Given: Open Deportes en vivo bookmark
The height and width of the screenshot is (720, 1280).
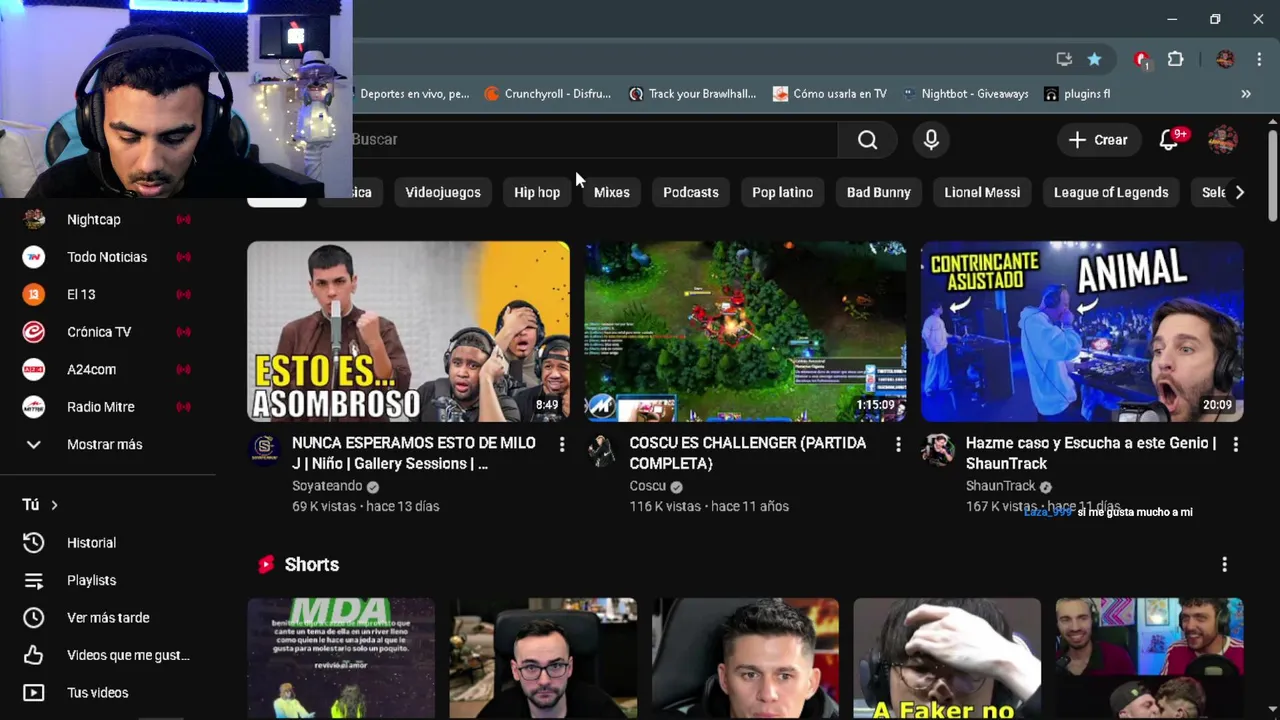Looking at the screenshot, I should click(x=412, y=94).
